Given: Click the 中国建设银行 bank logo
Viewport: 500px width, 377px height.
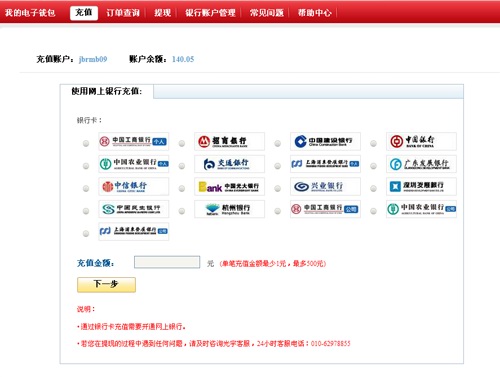Looking at the screenshot, I should (325, 141).
